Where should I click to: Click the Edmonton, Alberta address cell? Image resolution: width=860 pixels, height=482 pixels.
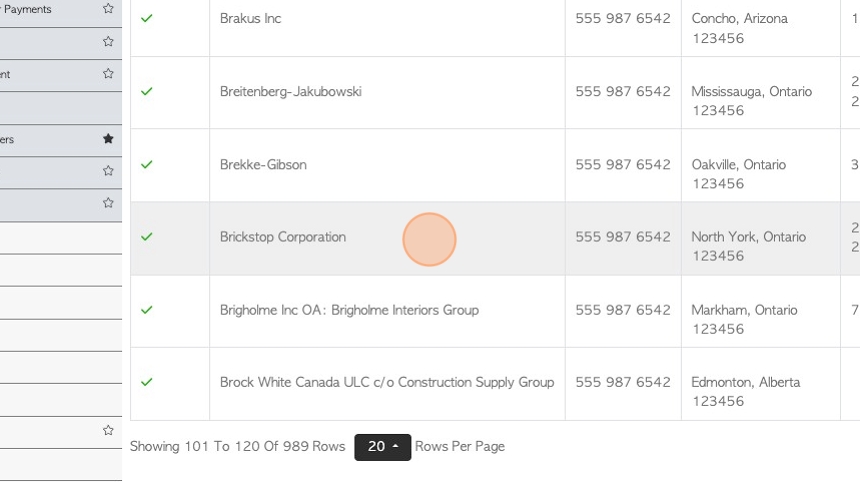click(760, 384)
